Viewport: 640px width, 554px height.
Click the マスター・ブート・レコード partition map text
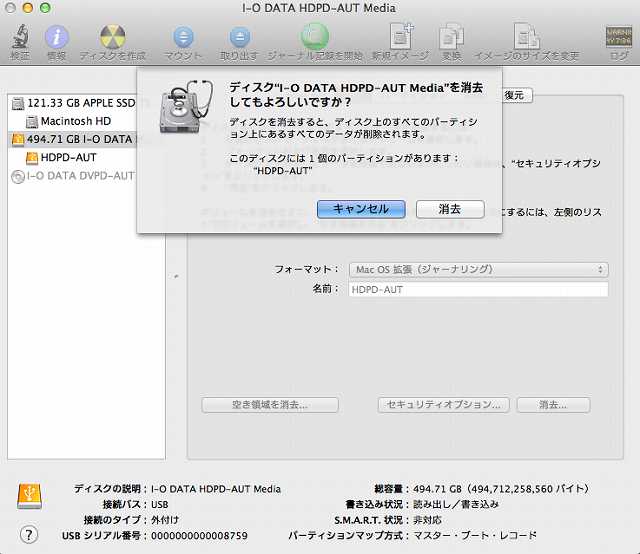475,535
